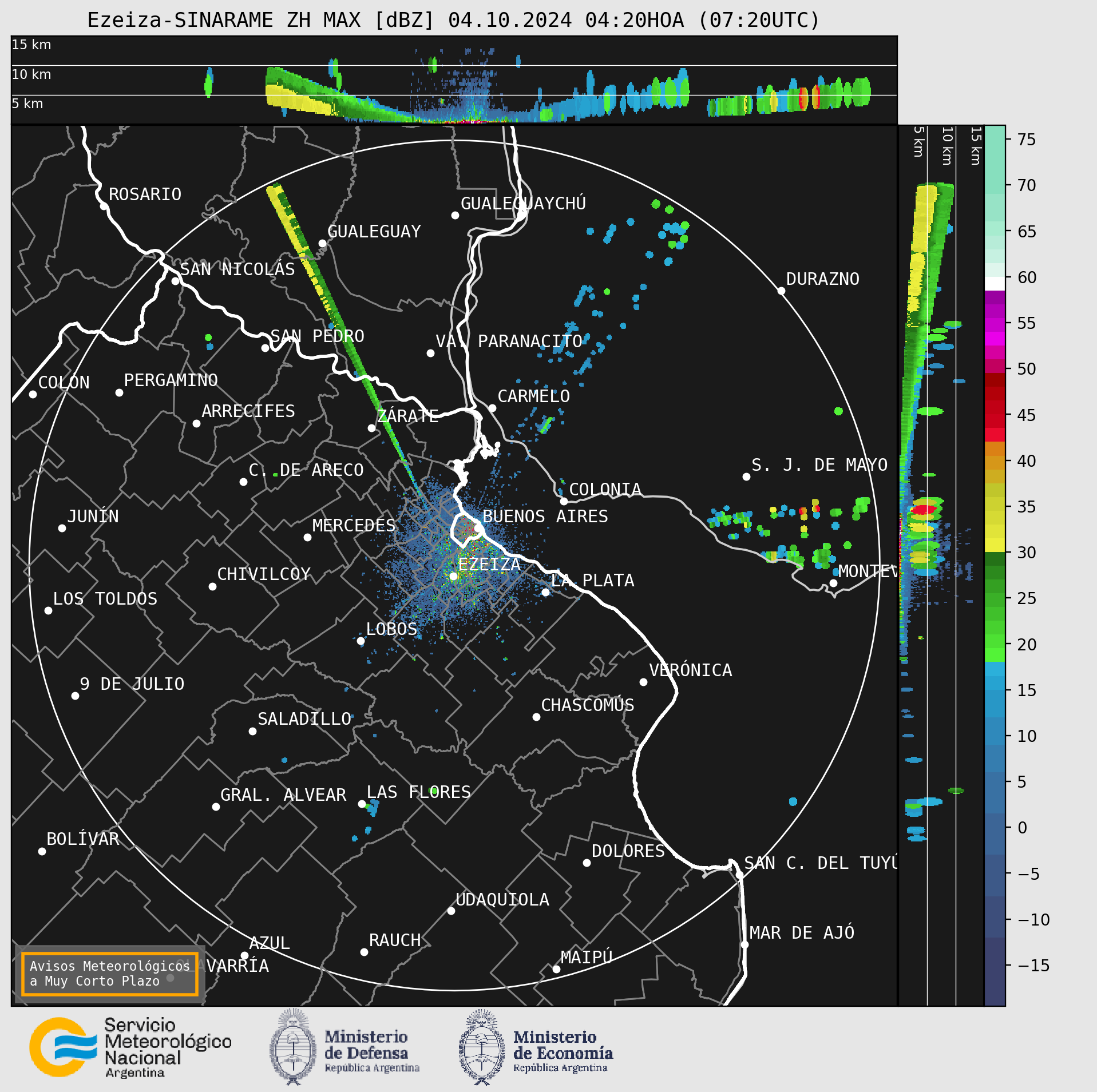Click the DOLORES city marker dot

pos(587,863)
